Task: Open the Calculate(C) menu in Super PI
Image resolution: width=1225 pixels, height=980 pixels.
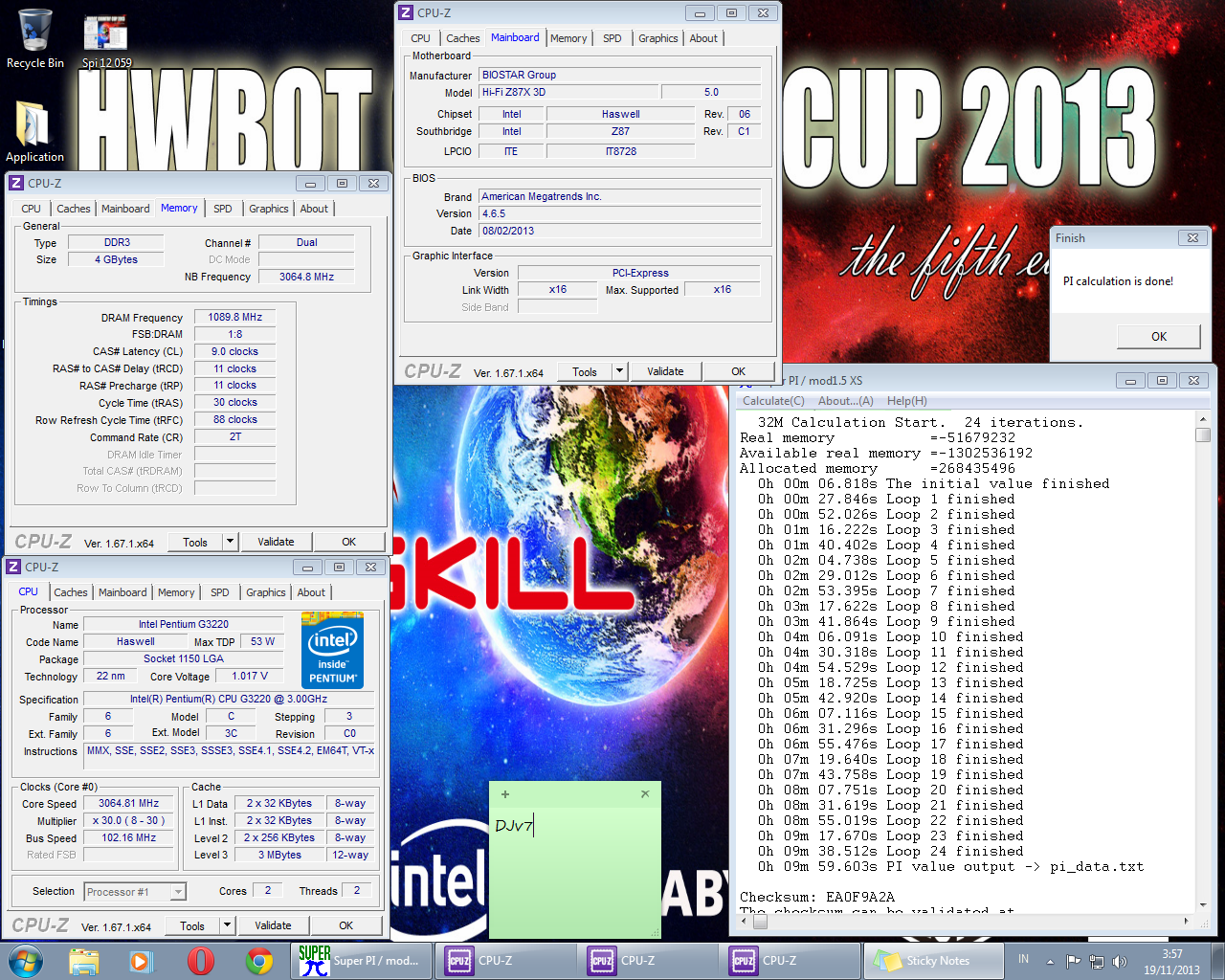Action: (x=773, y=401)
